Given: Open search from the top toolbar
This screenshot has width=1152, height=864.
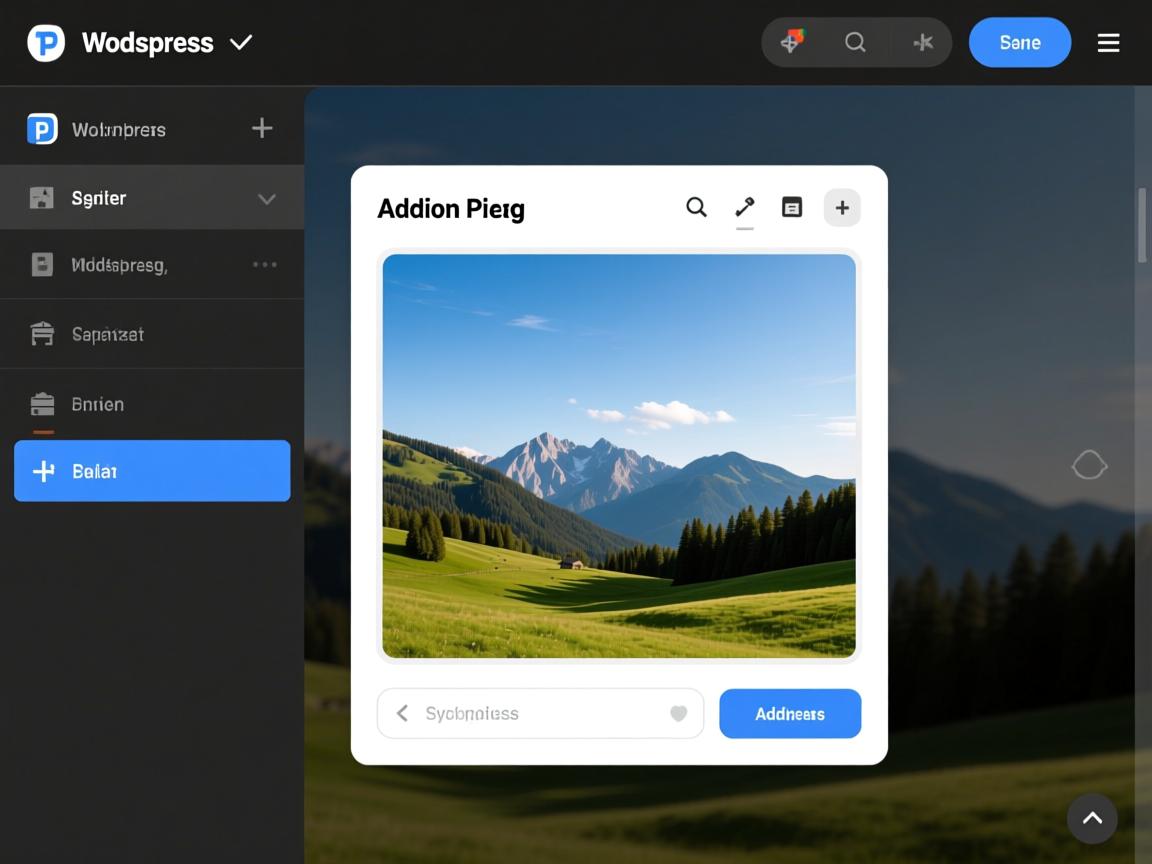Looking at the screenshot, I should click(855, 42).
